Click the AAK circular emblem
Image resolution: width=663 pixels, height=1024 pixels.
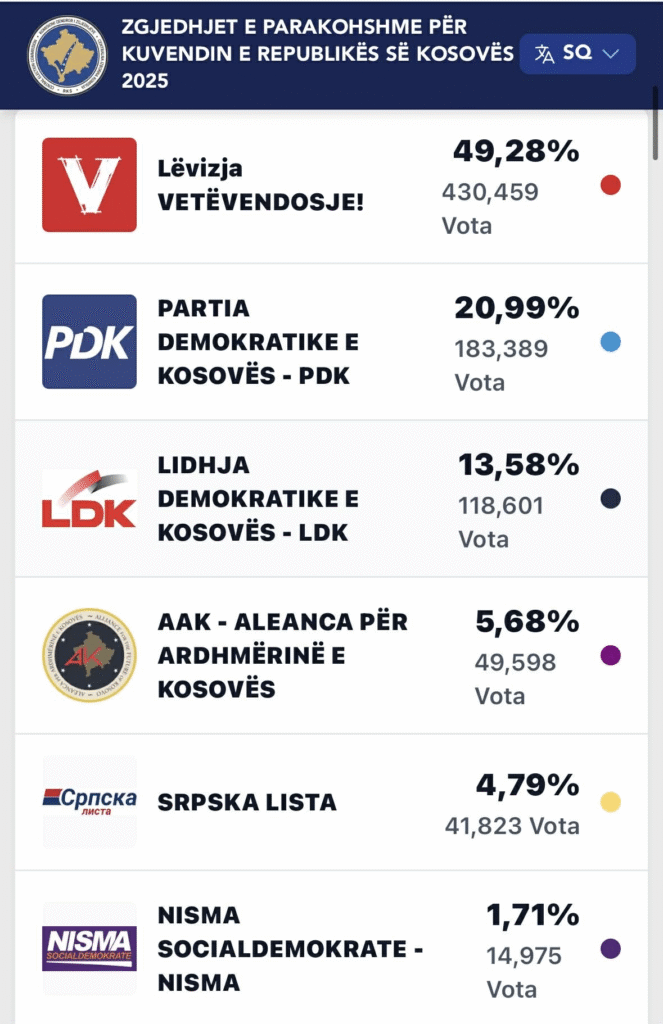[x=89, y=655]
